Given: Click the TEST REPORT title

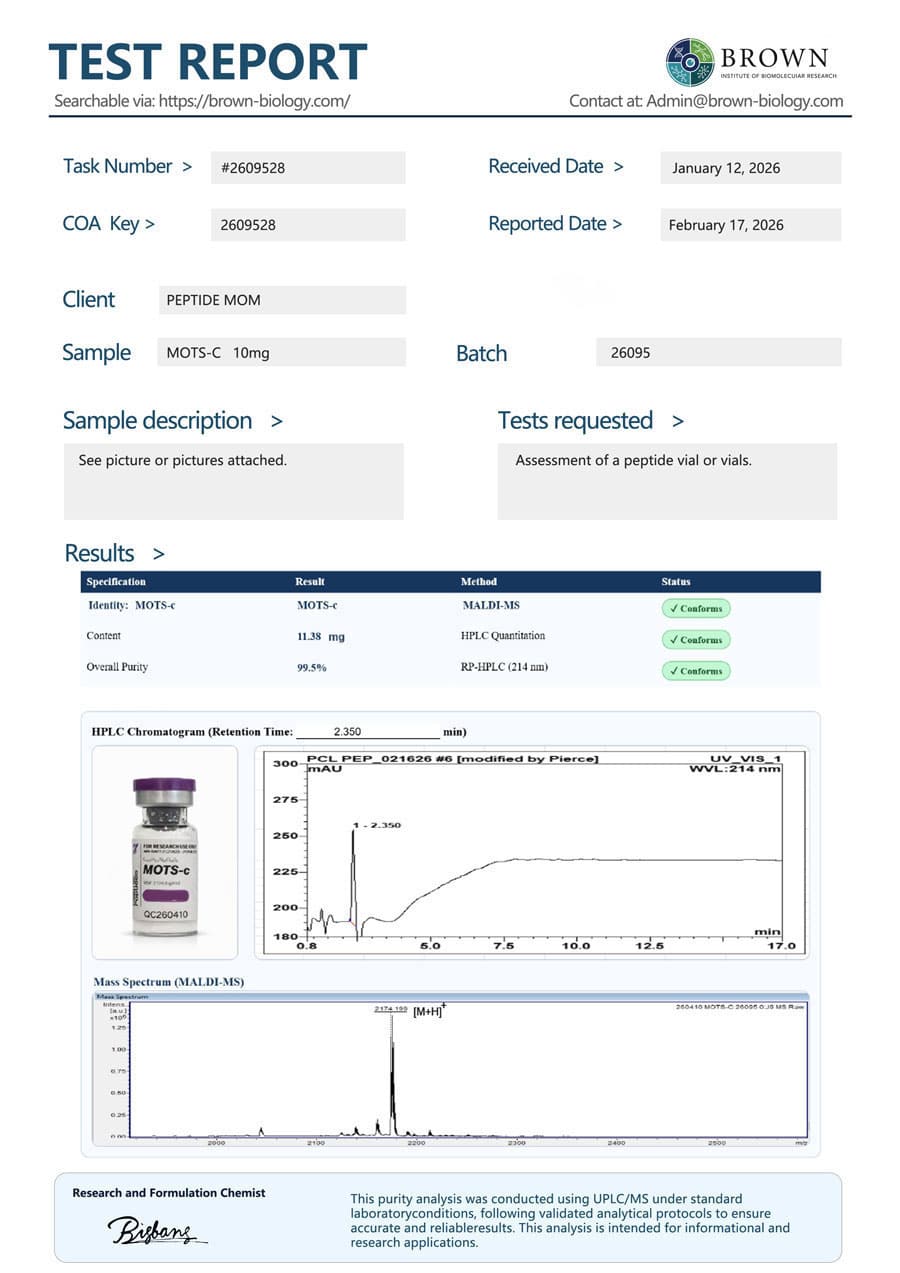Looking at the screenshot, I should click(x=208, y=61).
